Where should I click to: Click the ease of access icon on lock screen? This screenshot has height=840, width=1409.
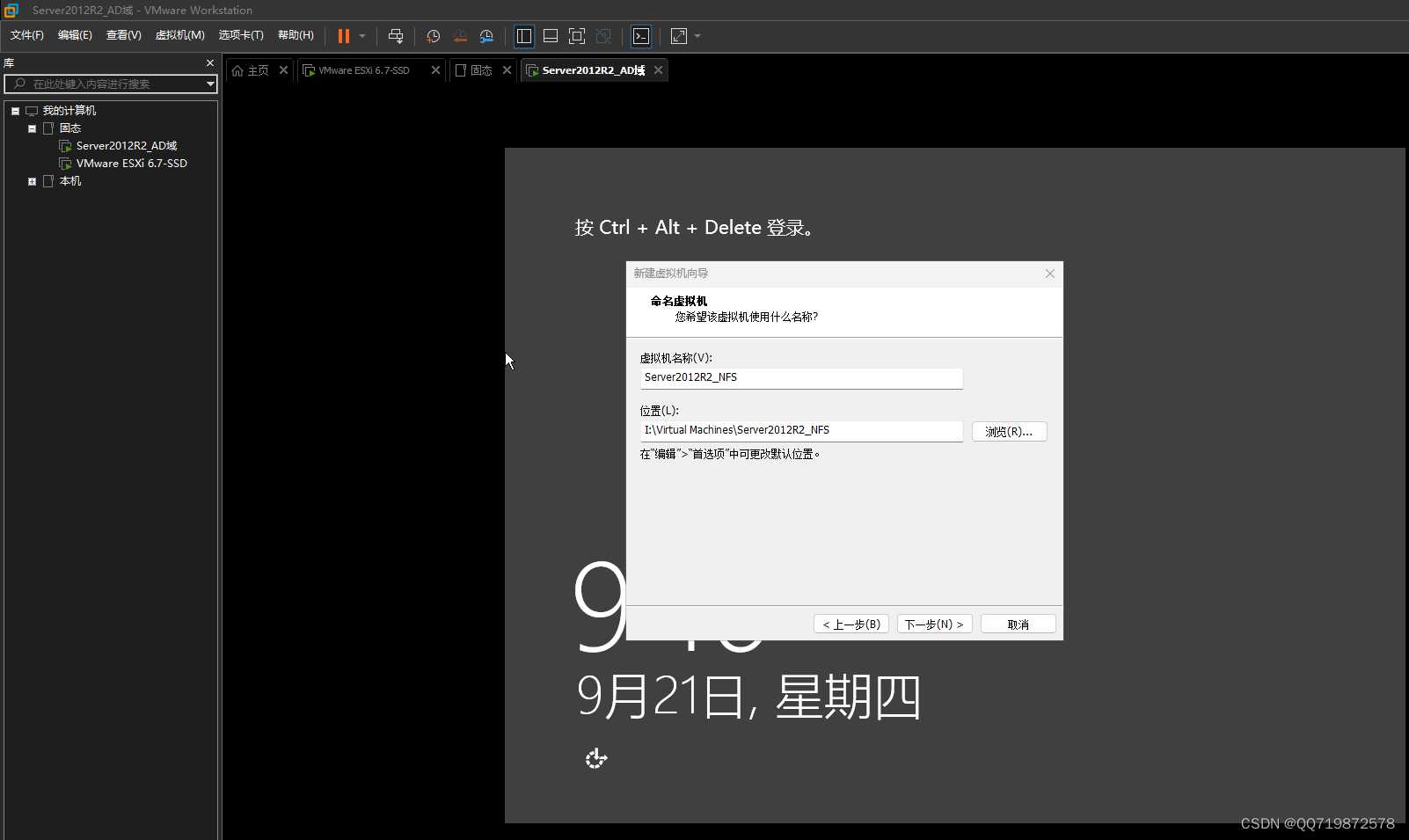pos(596,758)
